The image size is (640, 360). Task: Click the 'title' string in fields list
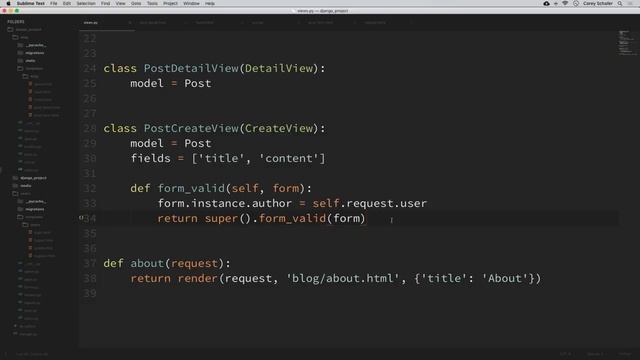[x=221, y=158]
